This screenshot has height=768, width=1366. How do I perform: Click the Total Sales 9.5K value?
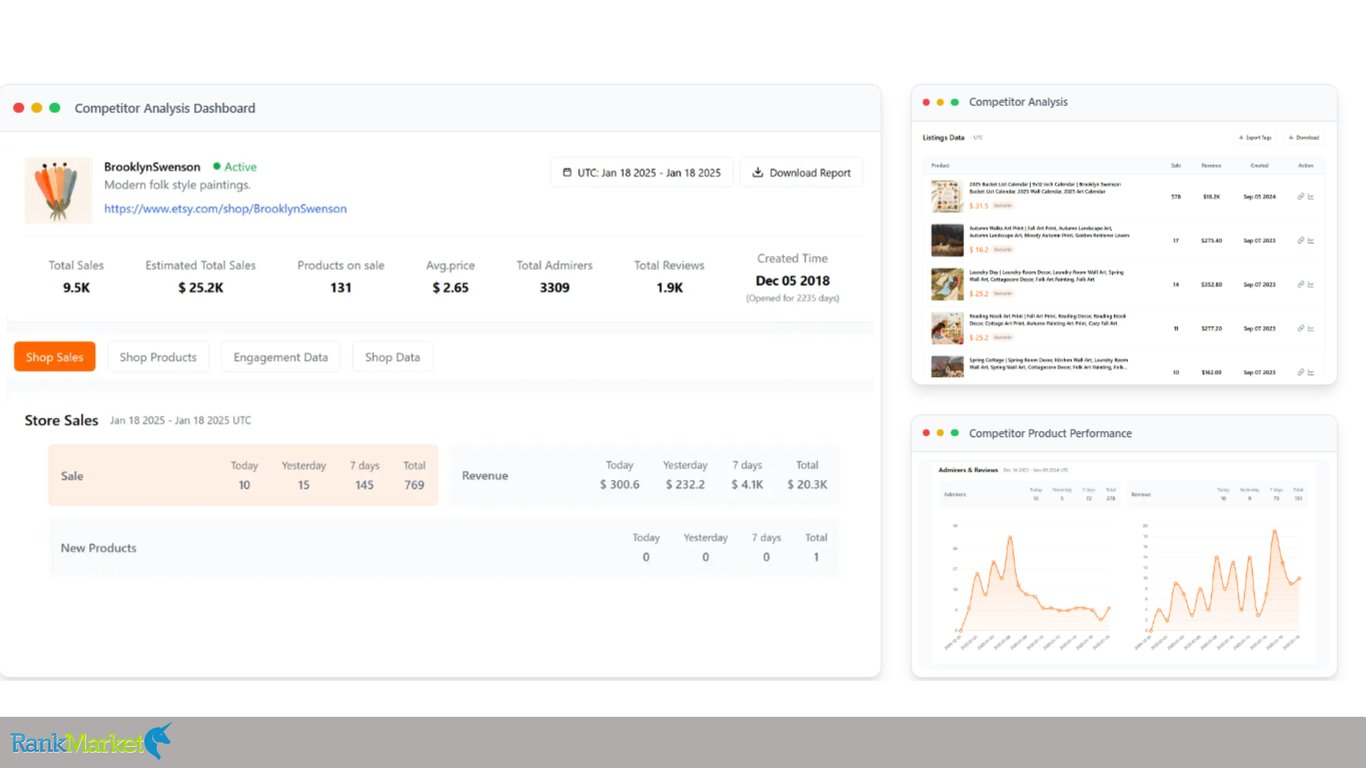pos(76,288)
